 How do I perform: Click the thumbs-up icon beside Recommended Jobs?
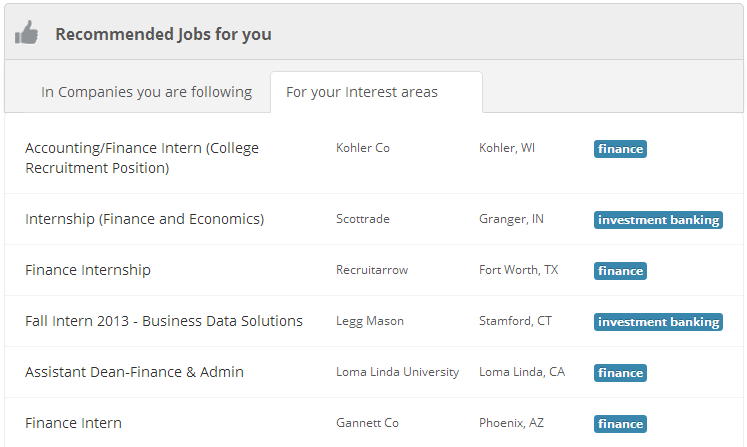pyautogui.click(x=26, y=32)
